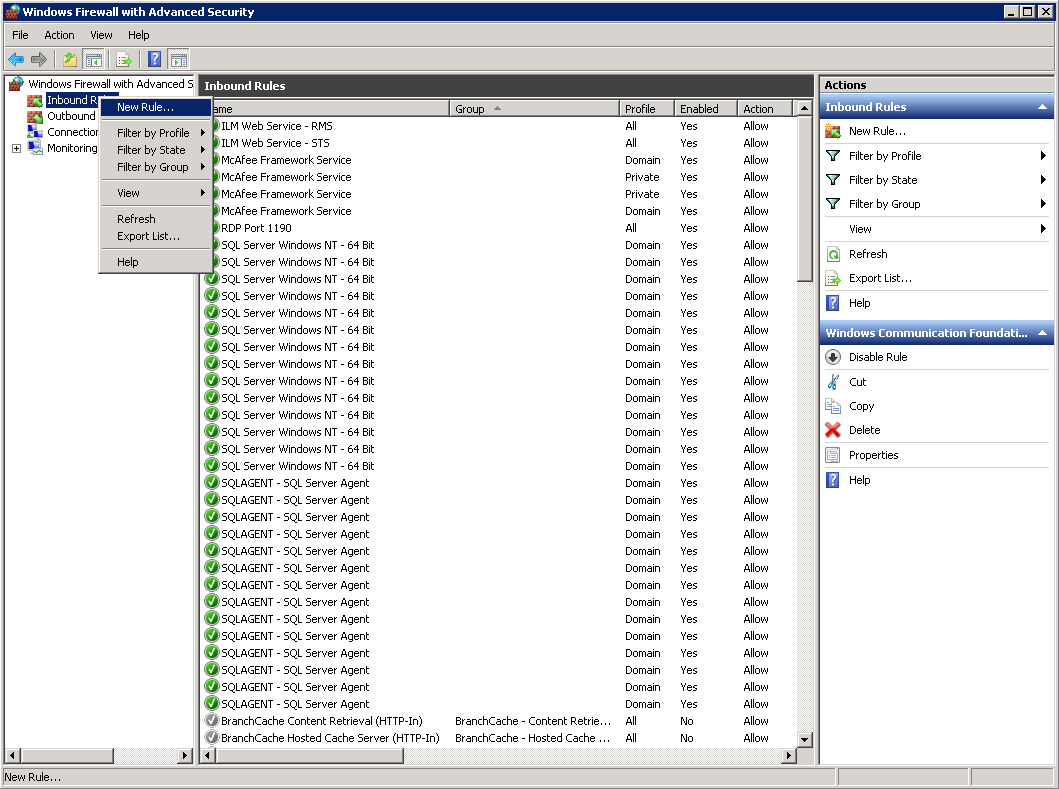
Task: Open Filter by Group submenu in context menu
Action: click(x=156, y=167)
